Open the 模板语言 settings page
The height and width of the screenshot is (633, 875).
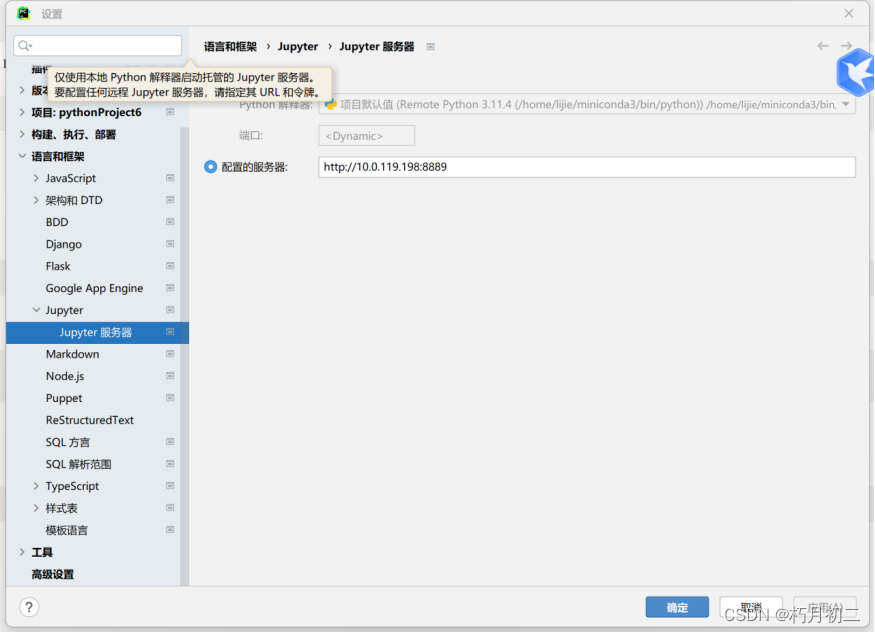point(66,530)
